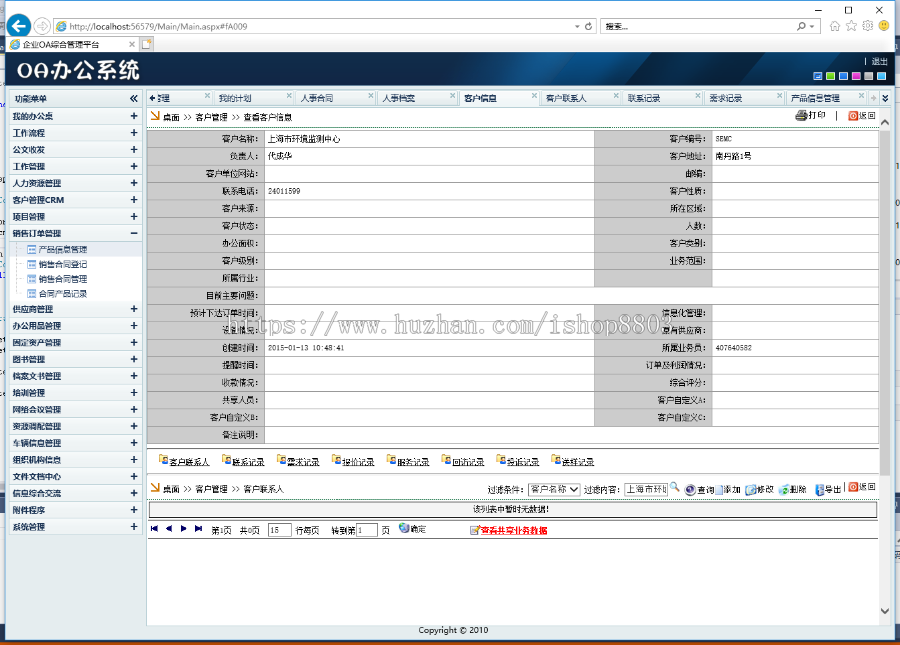Screen dimensions: 900x645
Task: Click the 打印 print icon above the form
Action: (802, 115)
